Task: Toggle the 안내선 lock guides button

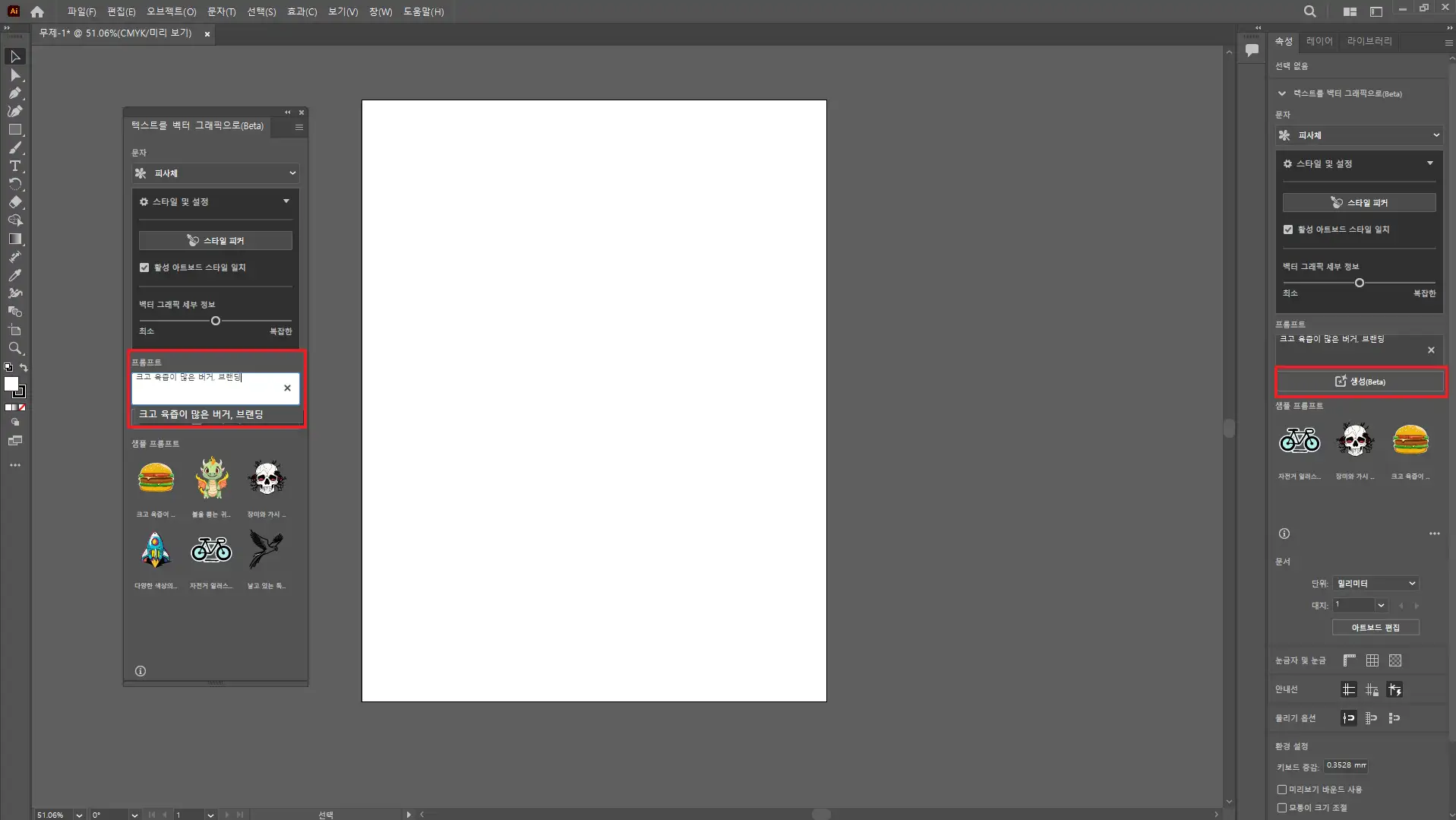Action: [1372, 690]
